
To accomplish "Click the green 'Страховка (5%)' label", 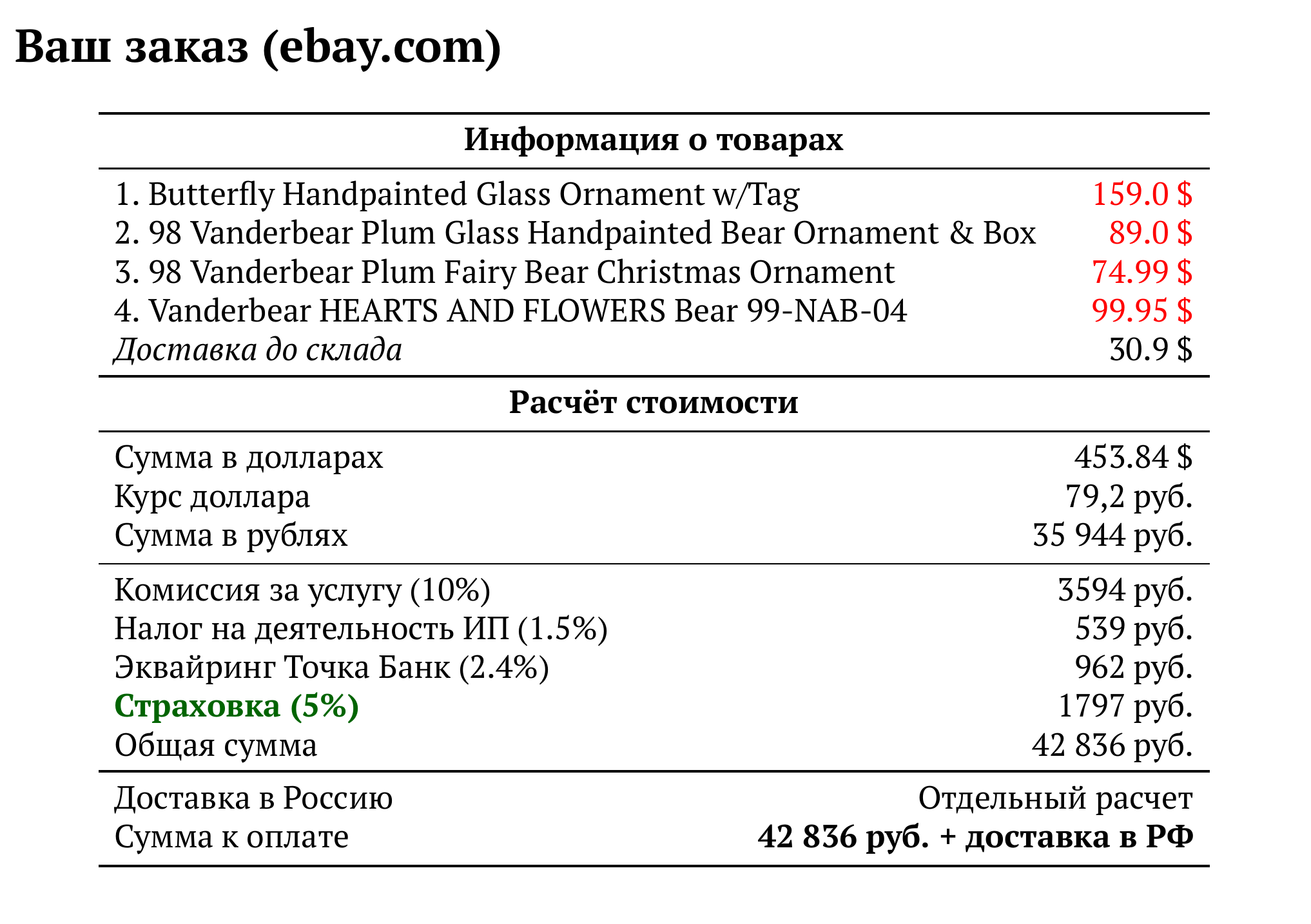I will click(x=237, y=707).
